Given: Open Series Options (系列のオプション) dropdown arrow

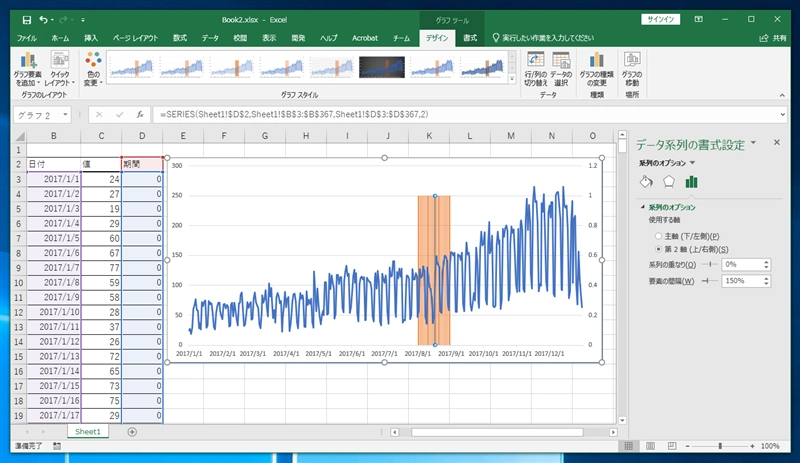Looking at the screenshot, I should [692, 163].
